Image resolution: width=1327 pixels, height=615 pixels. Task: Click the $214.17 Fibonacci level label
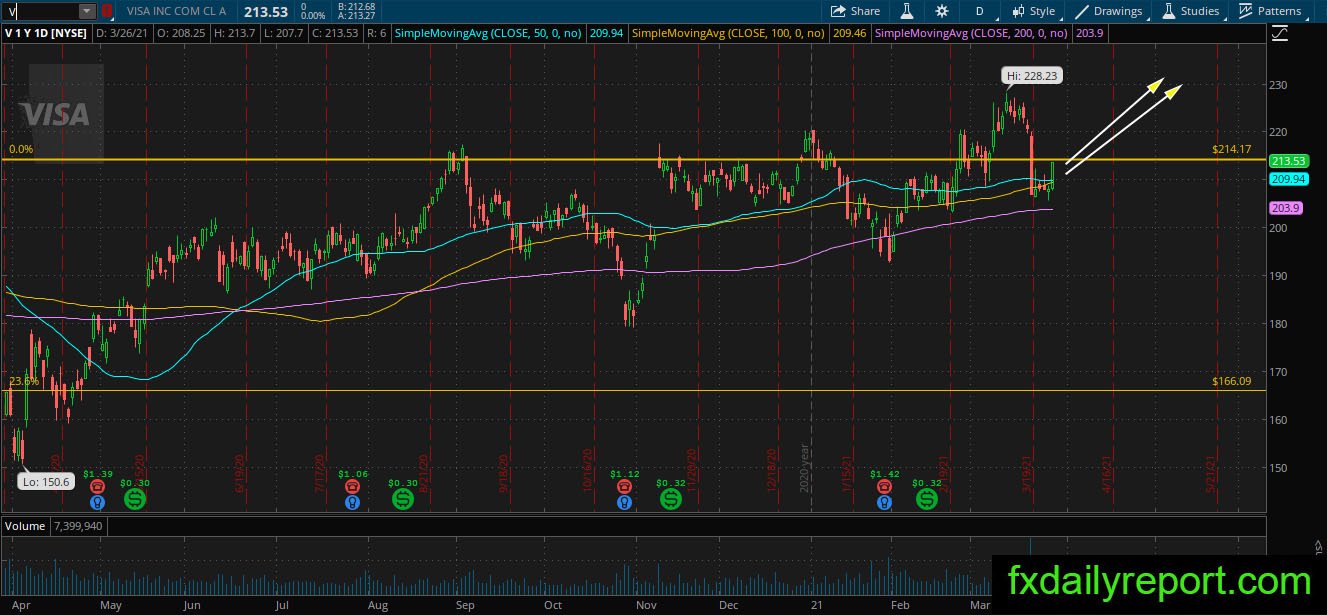[1231, 149]
